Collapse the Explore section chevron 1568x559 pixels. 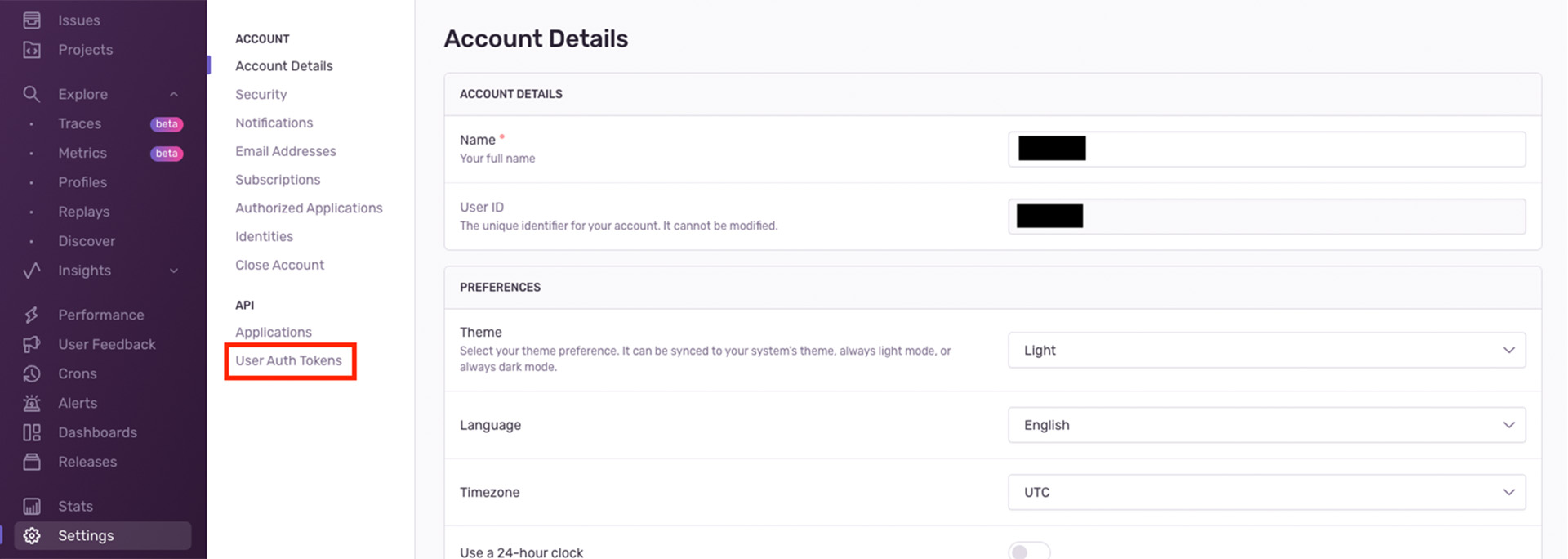point(174,94)
